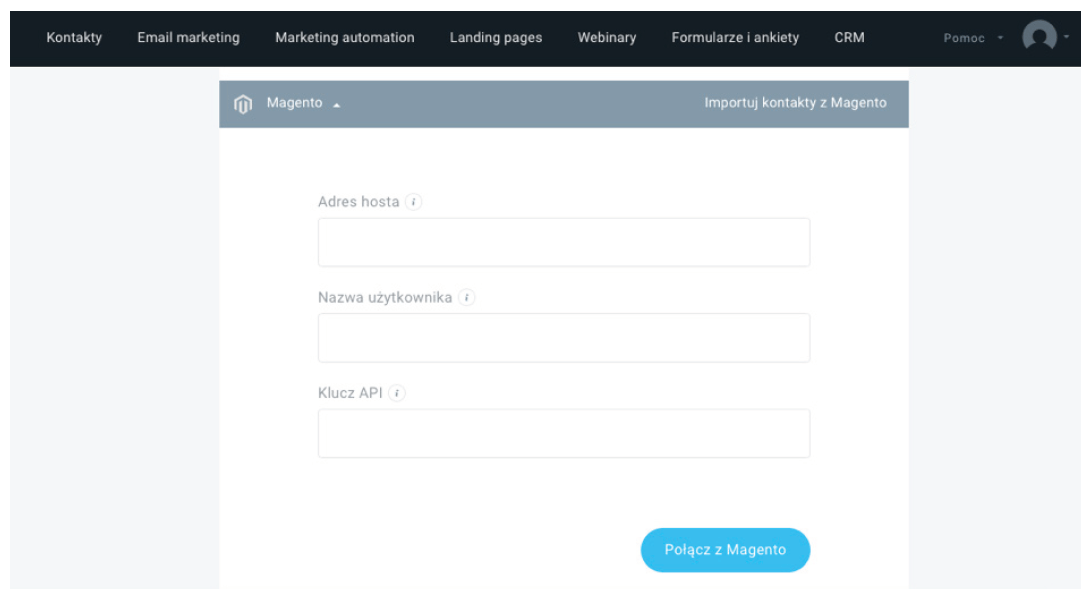The width and height of the screenshot is (1092, 608).
Task: Expand the Pomoc dropdown arrow
Action: pos(1000,38)
